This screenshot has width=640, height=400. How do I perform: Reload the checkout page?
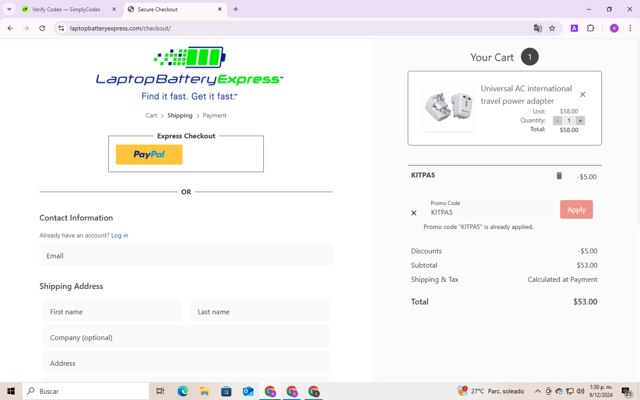(42, 28)
